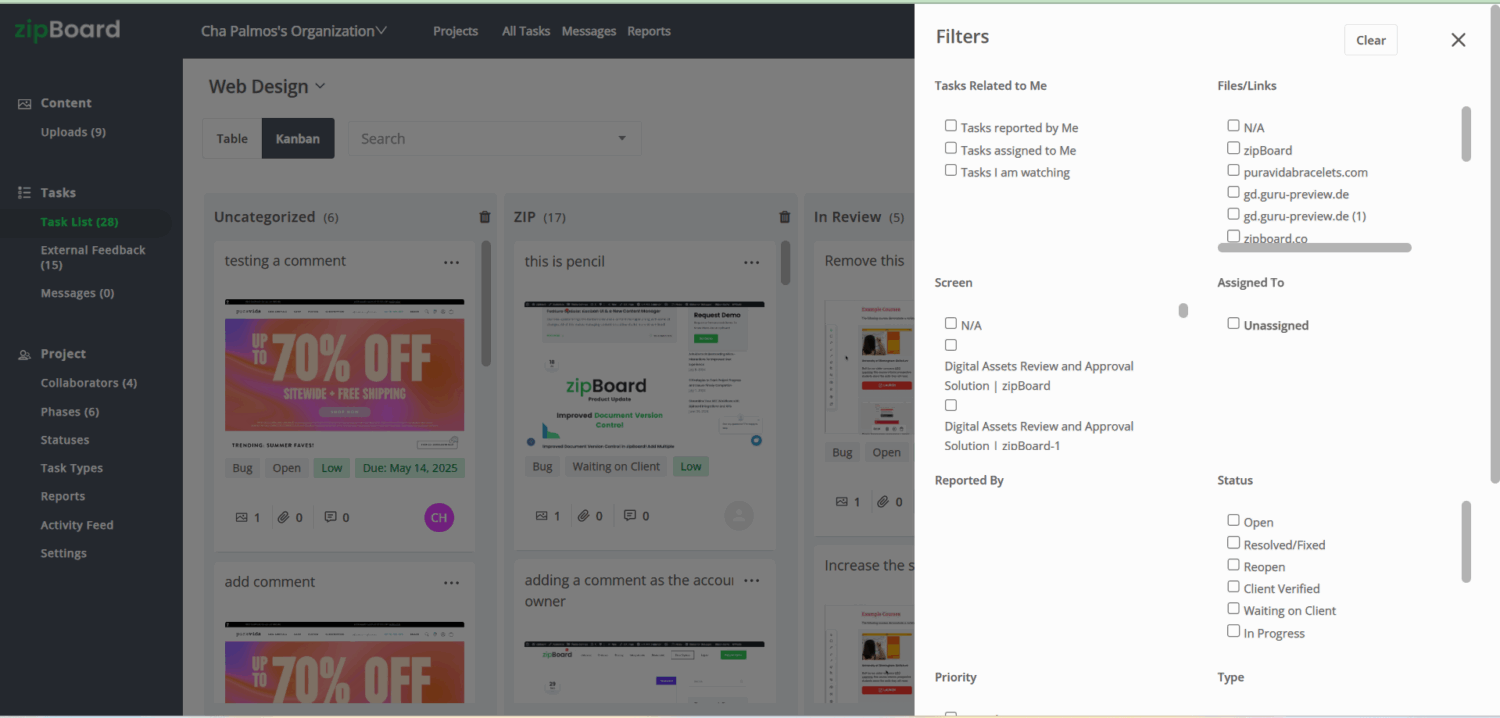Open Uploads (9) in sidebar
The height and width of the screenshot is (718, 1500).
coord(73,132)
